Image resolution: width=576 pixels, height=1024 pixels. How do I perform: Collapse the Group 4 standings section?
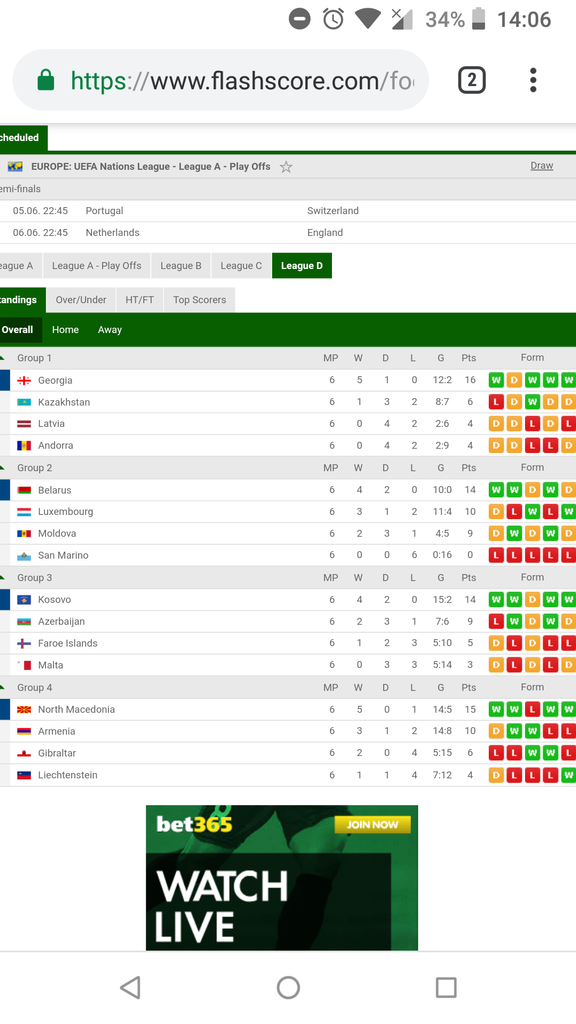tap(3, 687)
